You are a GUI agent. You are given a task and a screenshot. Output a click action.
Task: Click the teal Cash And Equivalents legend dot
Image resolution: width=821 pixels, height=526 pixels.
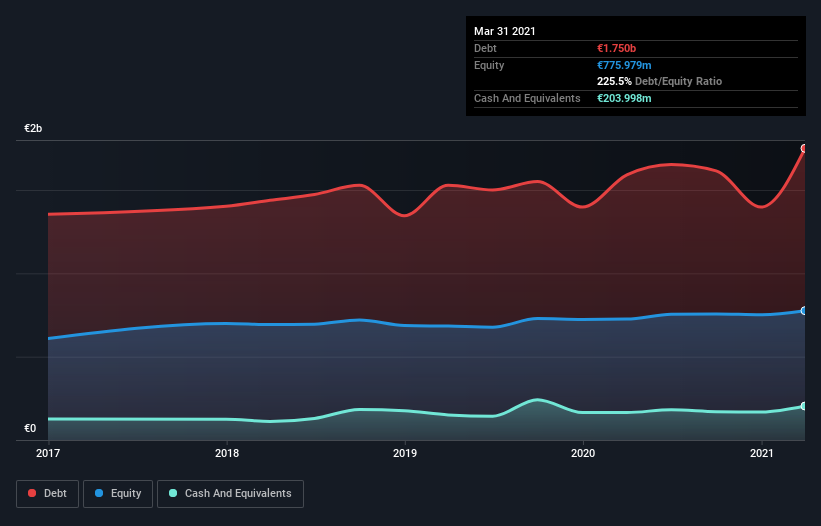[x=173, y=493]
